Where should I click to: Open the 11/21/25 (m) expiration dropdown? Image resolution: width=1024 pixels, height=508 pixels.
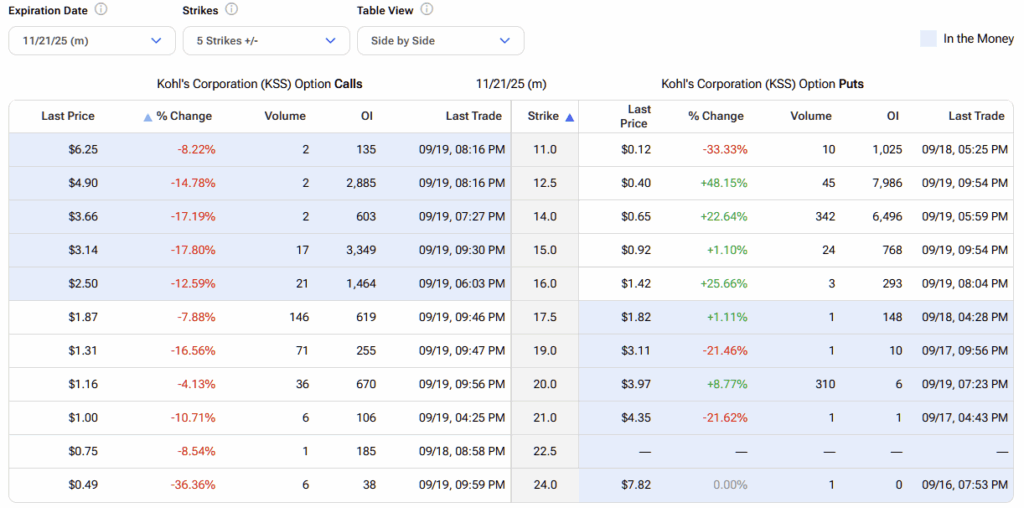coord(92,40)
